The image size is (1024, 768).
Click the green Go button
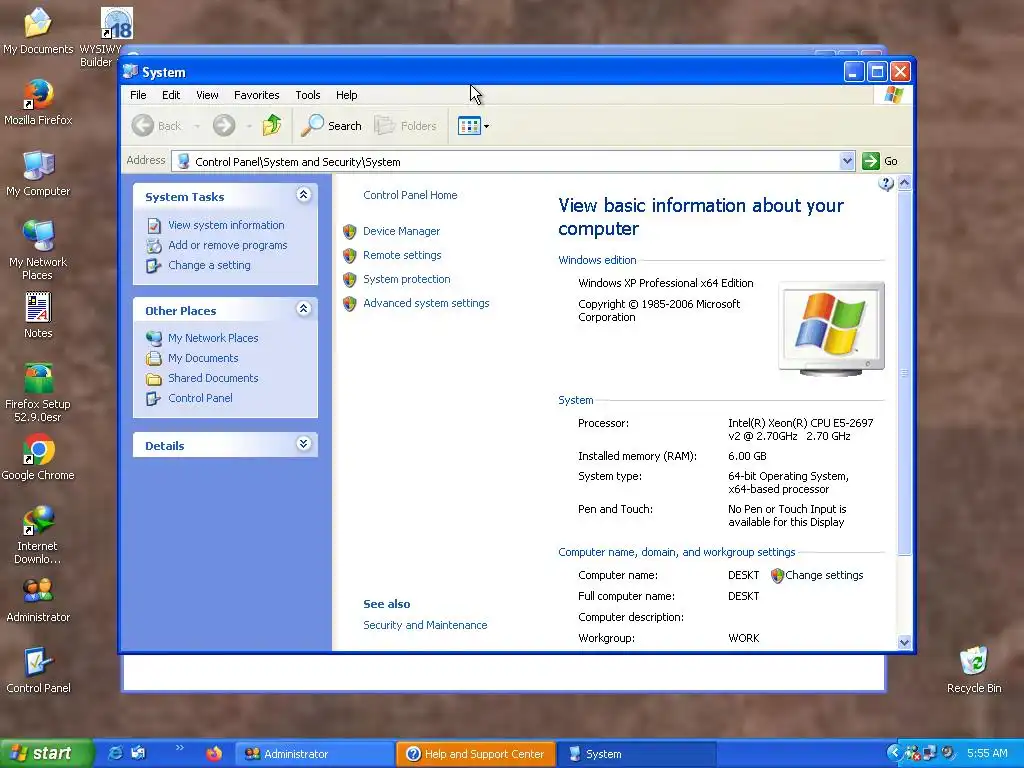pyautogui.click(x=880, y=161)
